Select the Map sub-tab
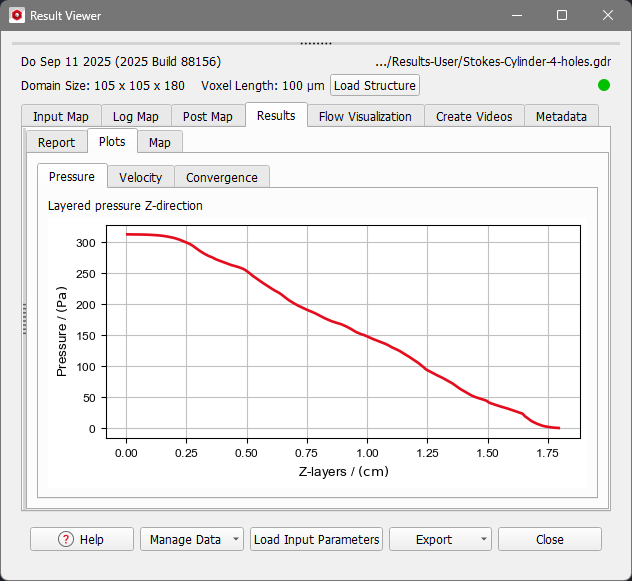This screenshot has height=581, width=632. click(x=159, y=143)
